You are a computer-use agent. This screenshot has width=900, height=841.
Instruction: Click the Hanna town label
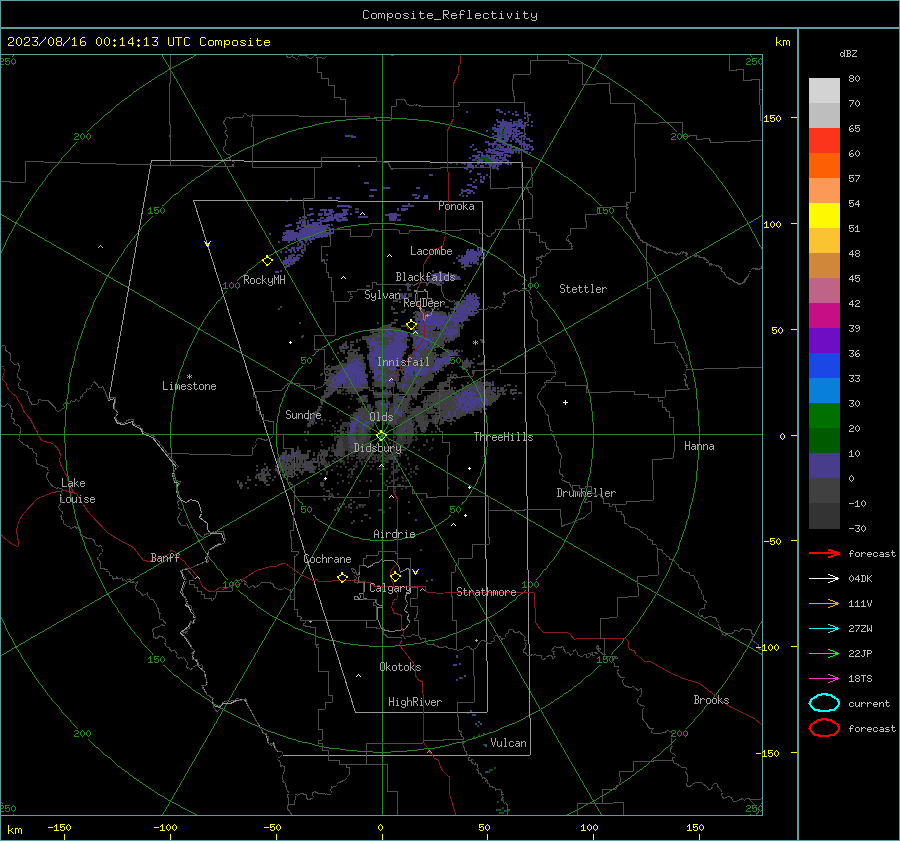[699, 446]
